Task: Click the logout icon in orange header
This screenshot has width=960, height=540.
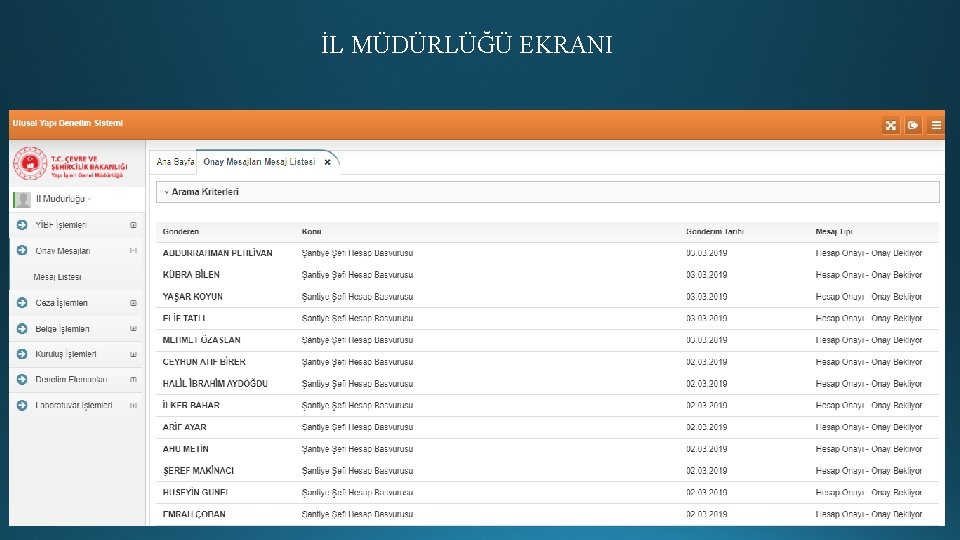Action: 913,126
